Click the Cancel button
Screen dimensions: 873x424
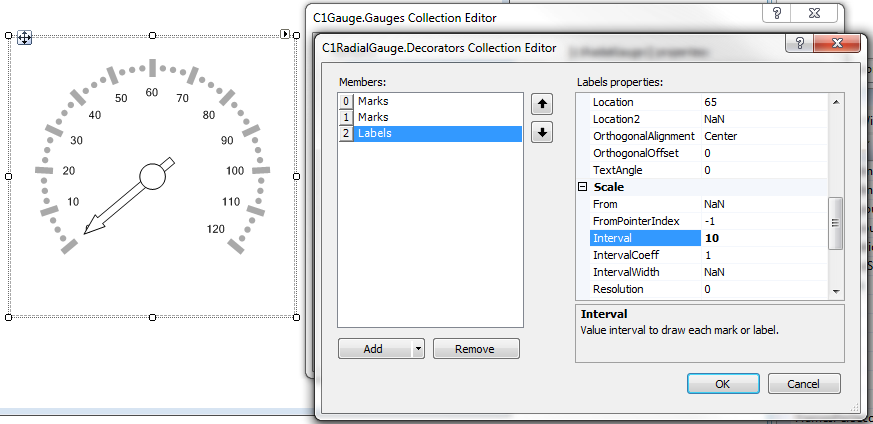click(803, 384)
